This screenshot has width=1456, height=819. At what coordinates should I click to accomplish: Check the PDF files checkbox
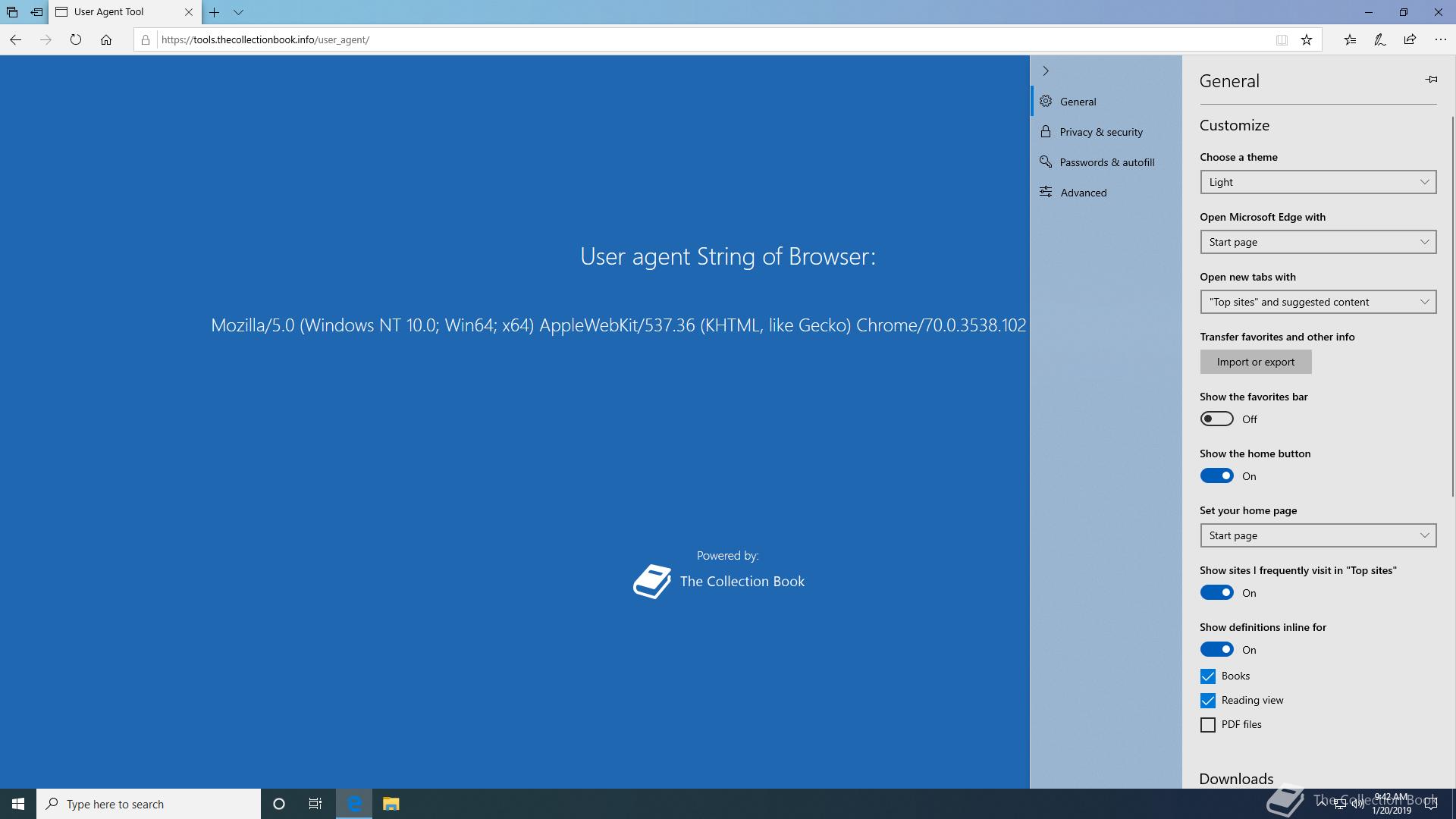[1208, 724]
